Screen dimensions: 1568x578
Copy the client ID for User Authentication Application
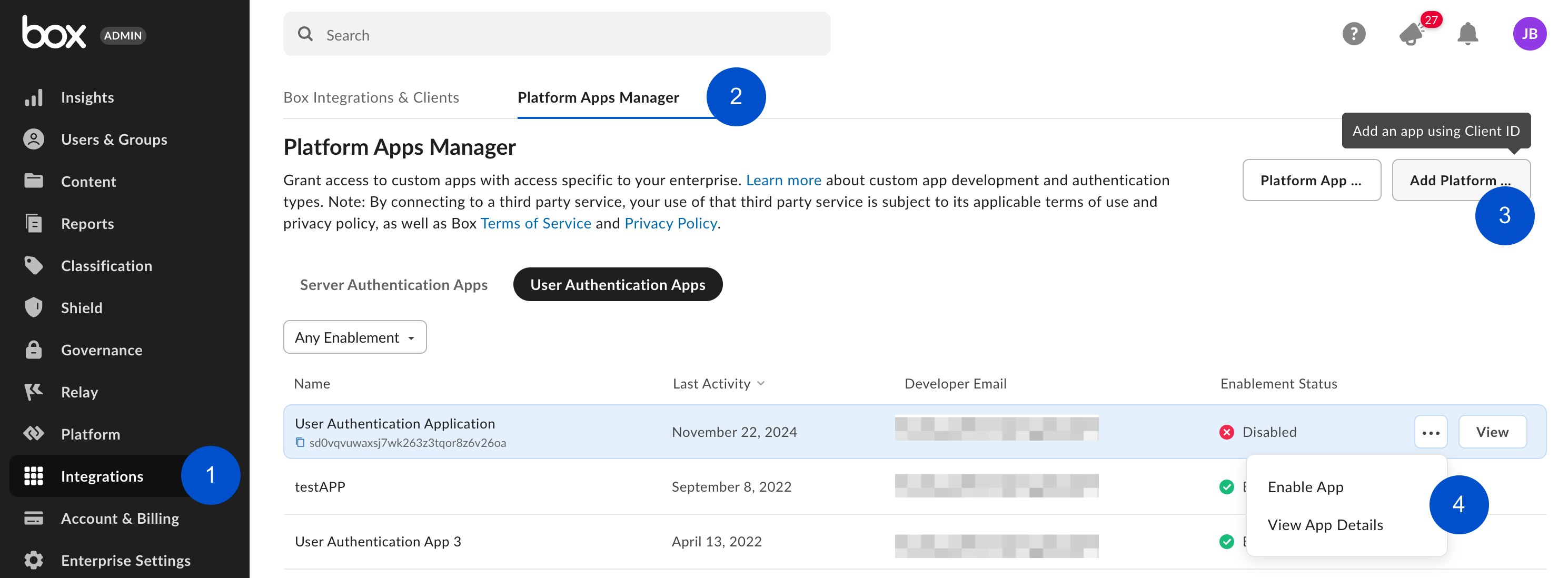coord(300,442)
